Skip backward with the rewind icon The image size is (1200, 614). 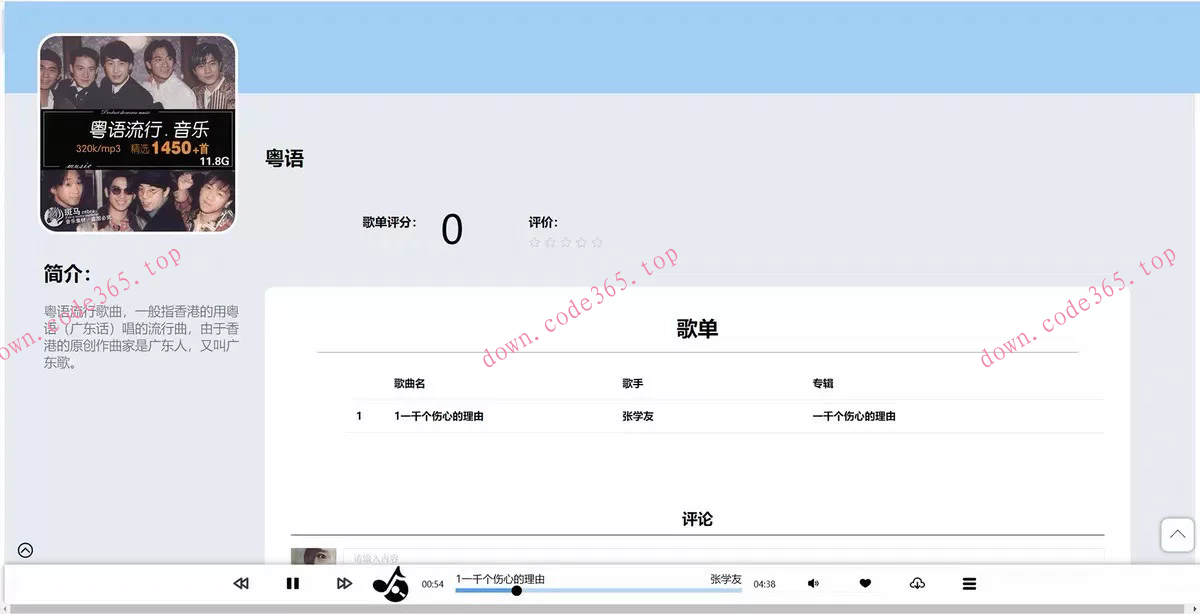(x=241, y=583)
